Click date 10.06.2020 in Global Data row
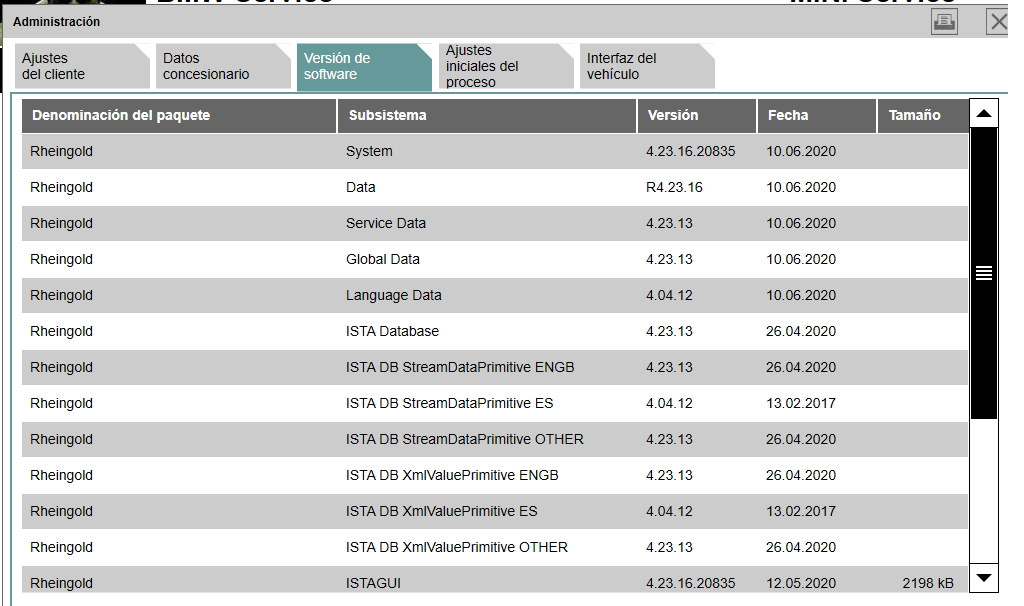The height and width of the screenshot is (606, 1024). point(801,259)
